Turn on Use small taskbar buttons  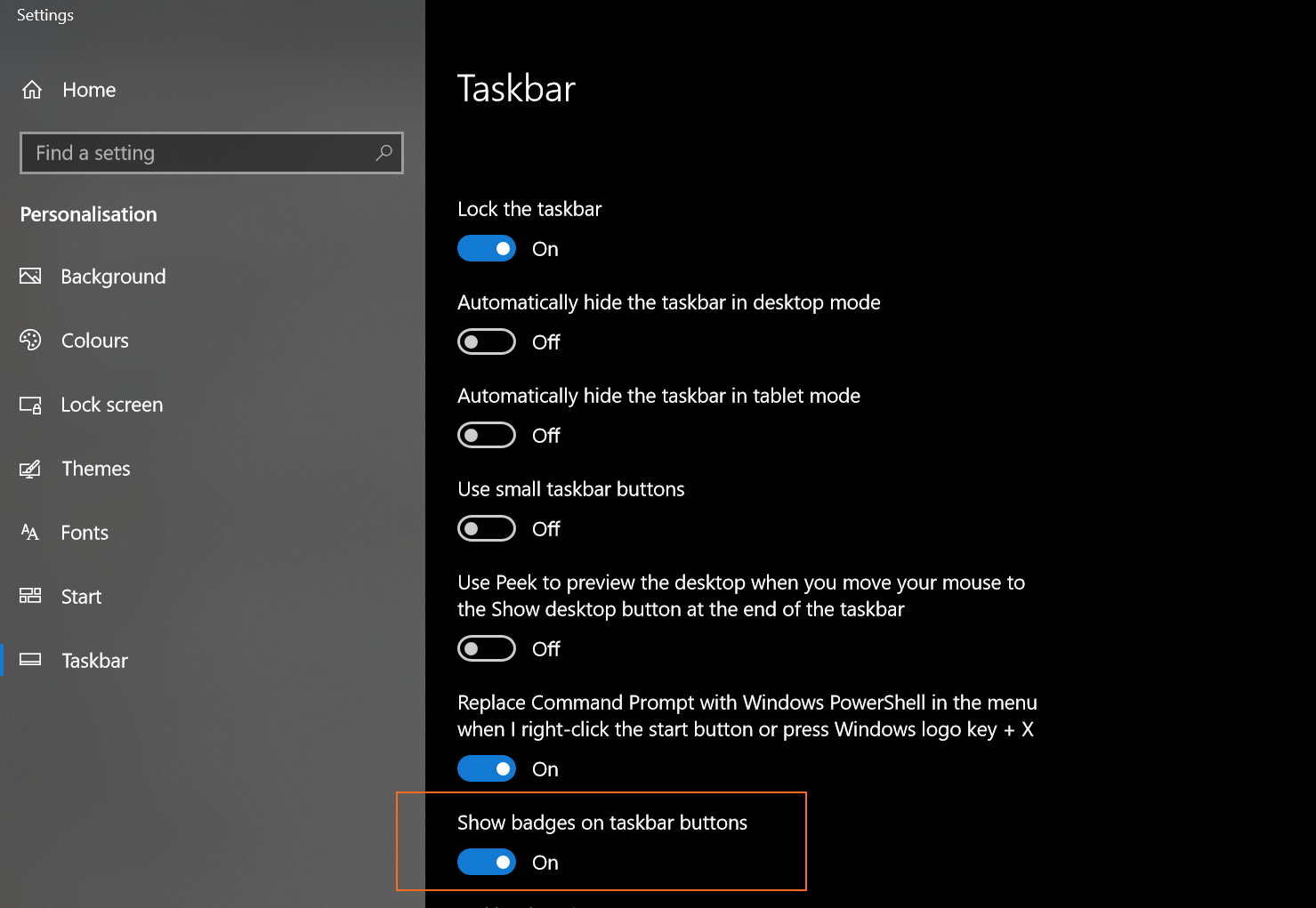[486, 528]
